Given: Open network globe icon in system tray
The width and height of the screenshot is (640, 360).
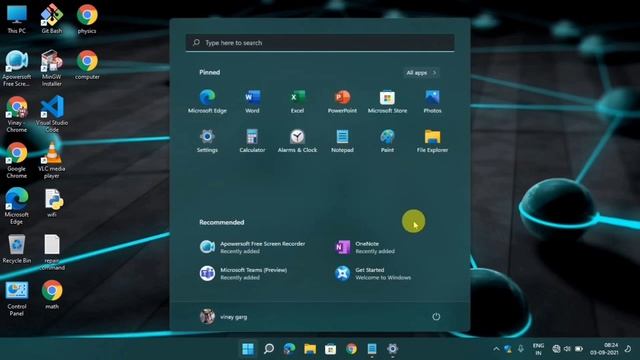Looking at the screenshot, I should click(556, 349).
